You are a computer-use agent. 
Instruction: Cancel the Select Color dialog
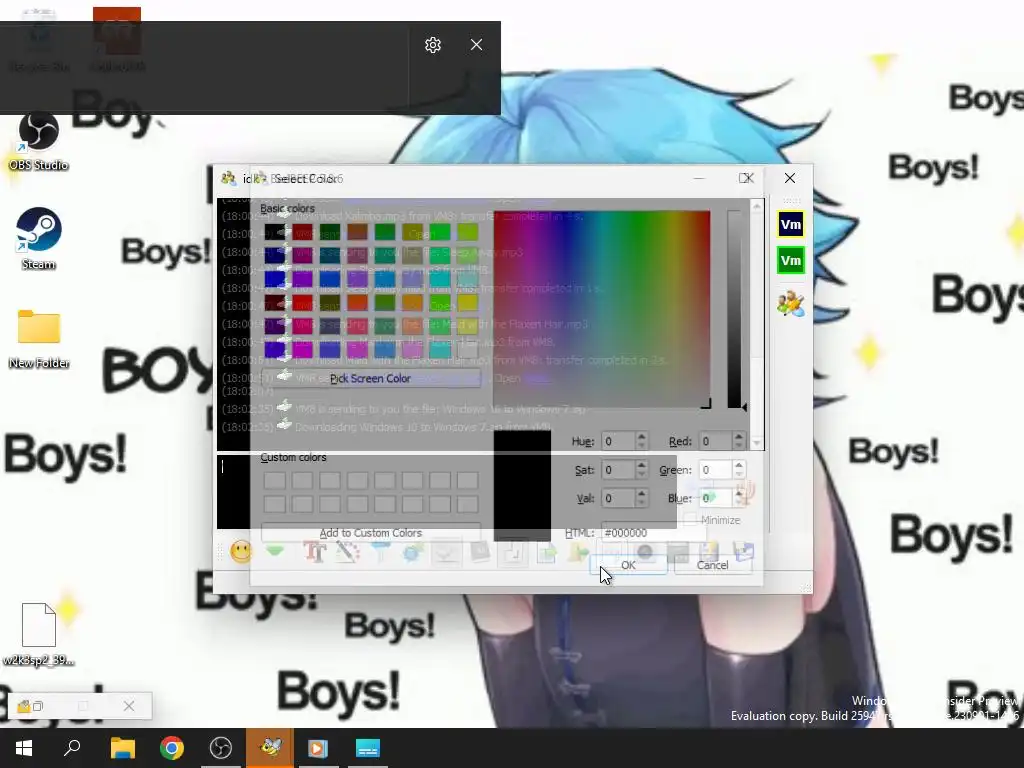tap(712, 565)
